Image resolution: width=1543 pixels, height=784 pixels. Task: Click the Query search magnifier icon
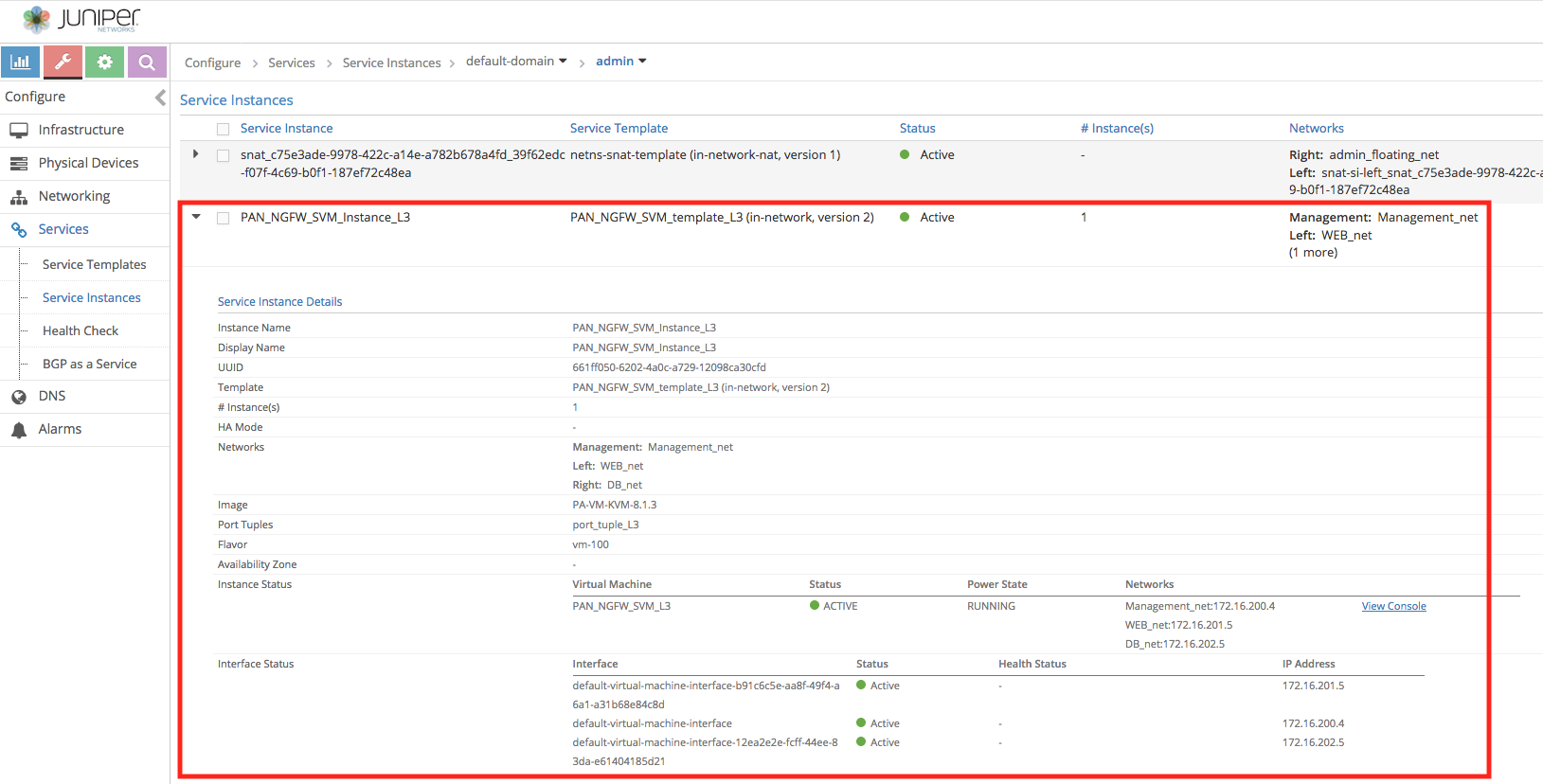[x=147, y=62]
